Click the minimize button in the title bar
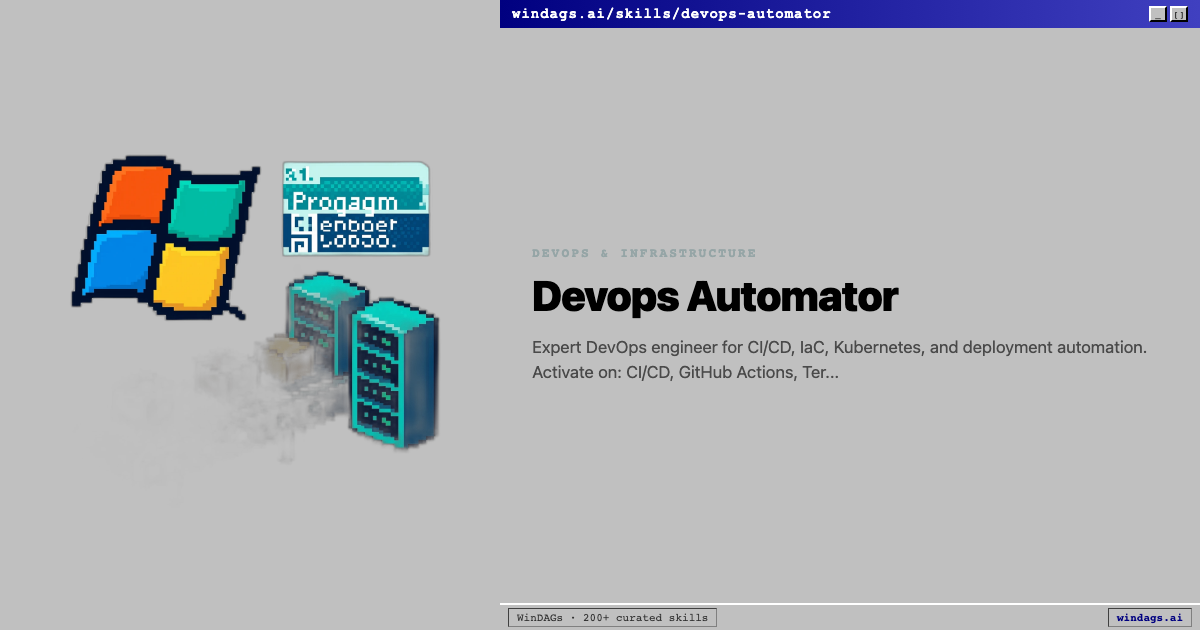This screenshot has width=1200, height=630. (x=1156, y=13)
